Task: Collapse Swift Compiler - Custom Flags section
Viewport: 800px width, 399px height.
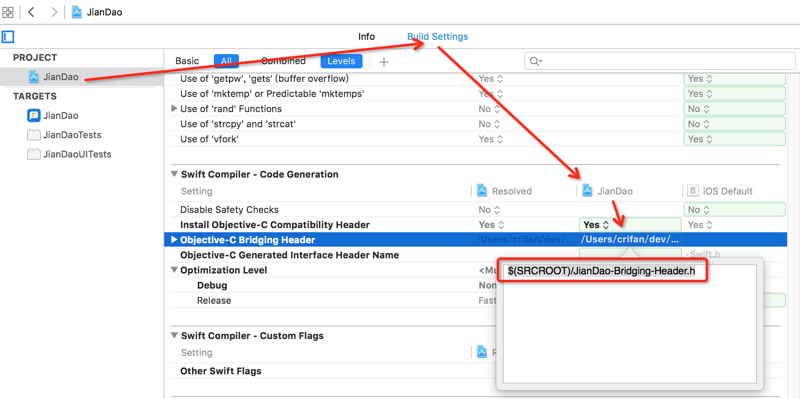Action: [x=174, y=336]
